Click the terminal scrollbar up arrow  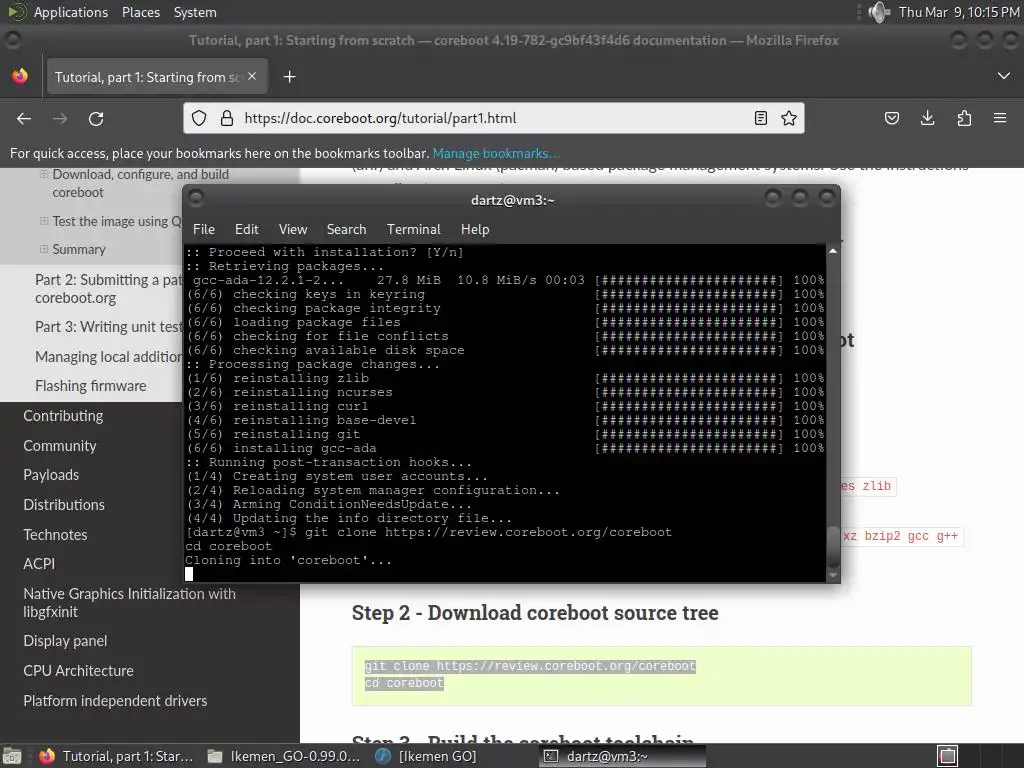tap(833, 251)
